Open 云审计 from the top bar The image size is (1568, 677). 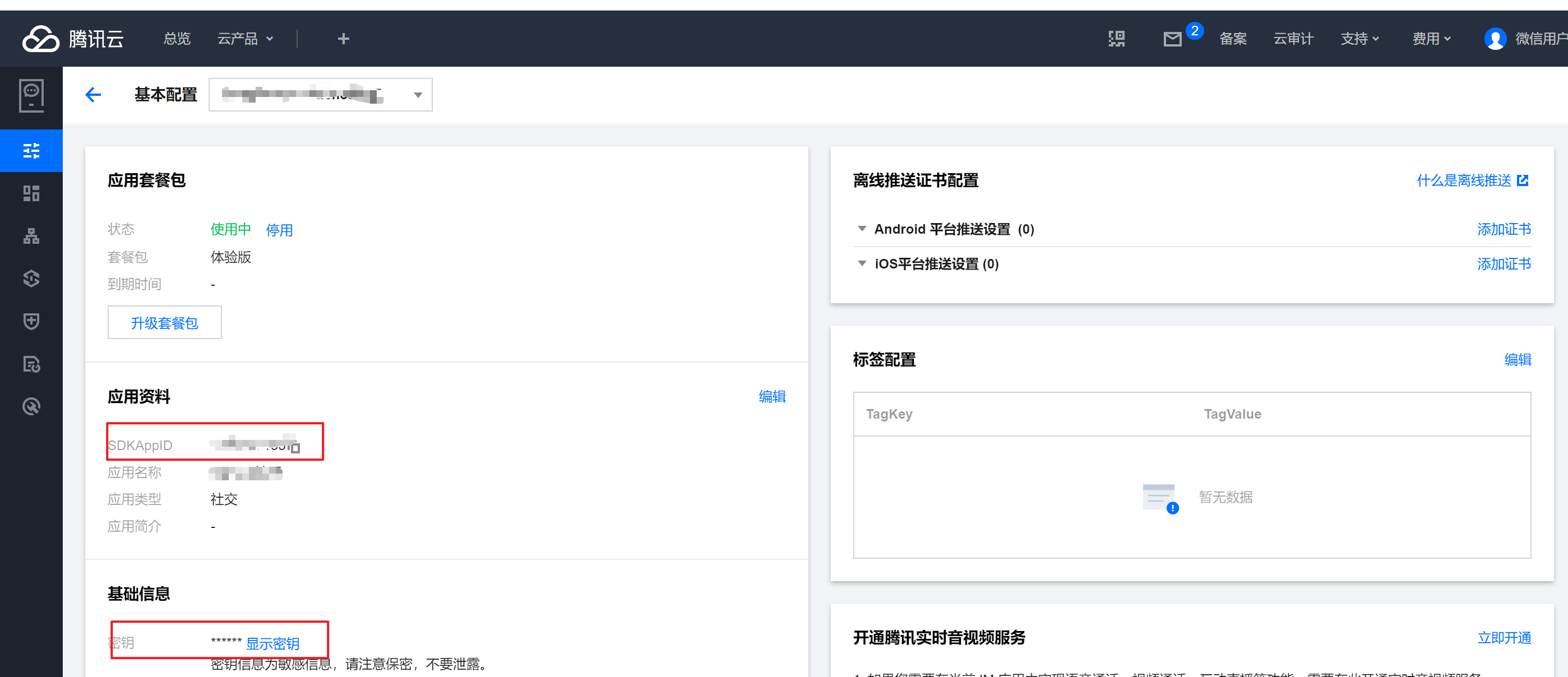pyautogui.click(x=1293, y=38)
